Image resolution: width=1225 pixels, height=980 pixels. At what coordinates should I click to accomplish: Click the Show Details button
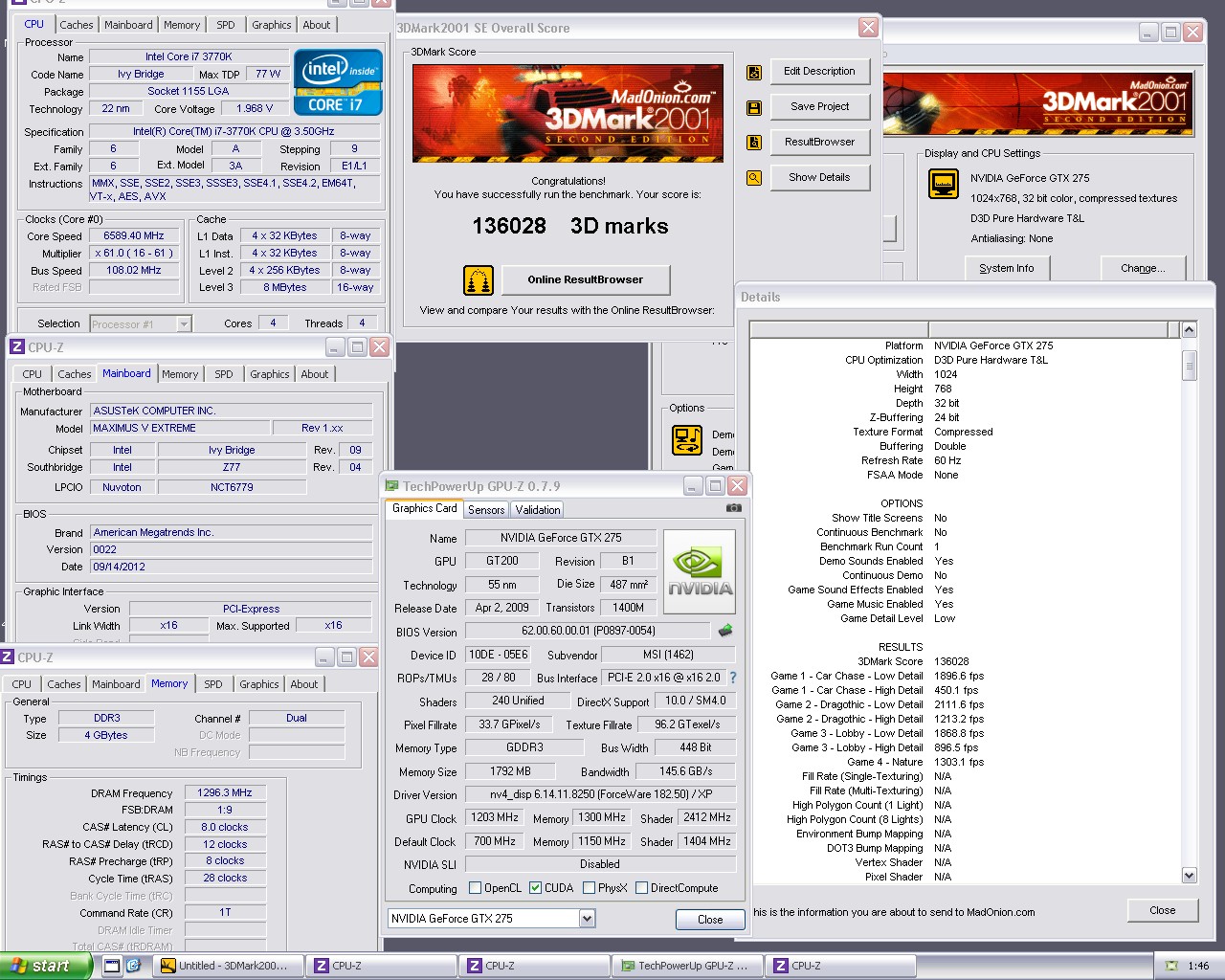coord(819,177)
